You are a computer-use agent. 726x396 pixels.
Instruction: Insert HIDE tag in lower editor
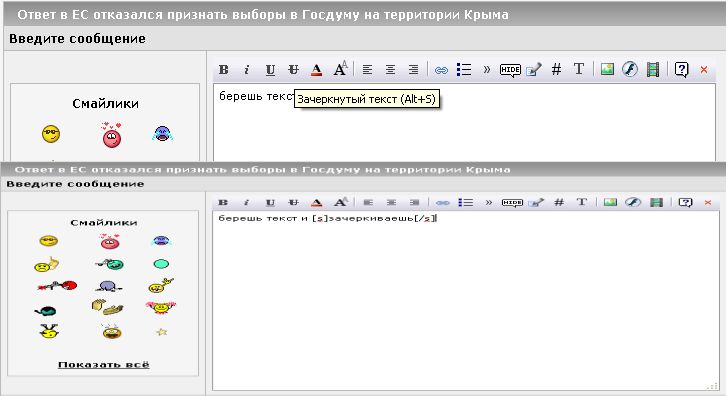pos(513,203)
